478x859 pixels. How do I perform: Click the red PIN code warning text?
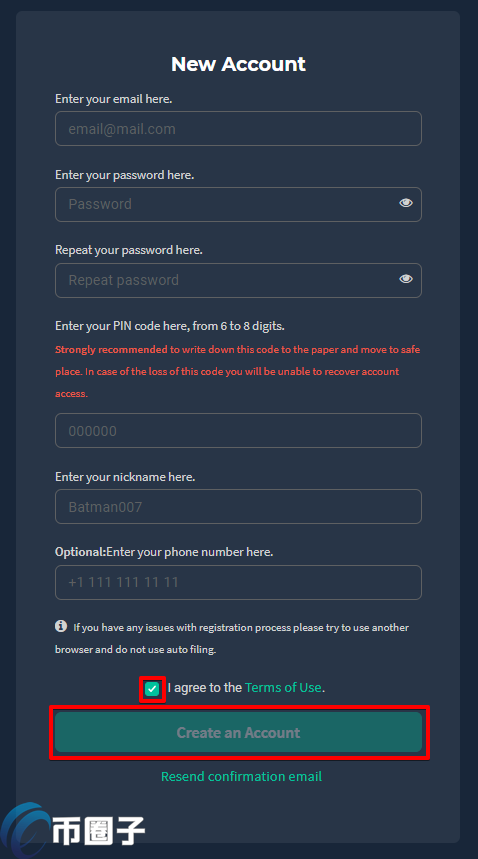238,371
